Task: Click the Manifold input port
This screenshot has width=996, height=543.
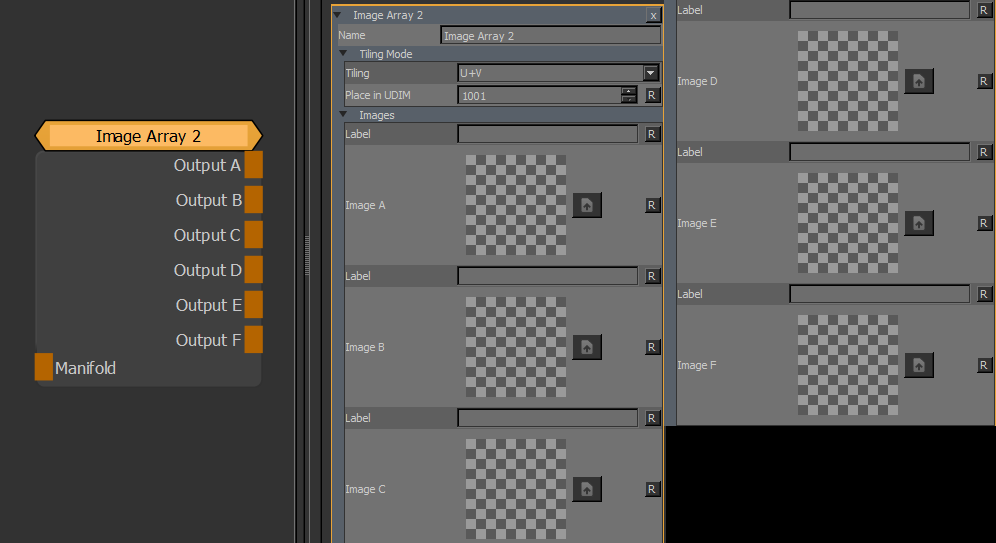Action: coord(44,367)
